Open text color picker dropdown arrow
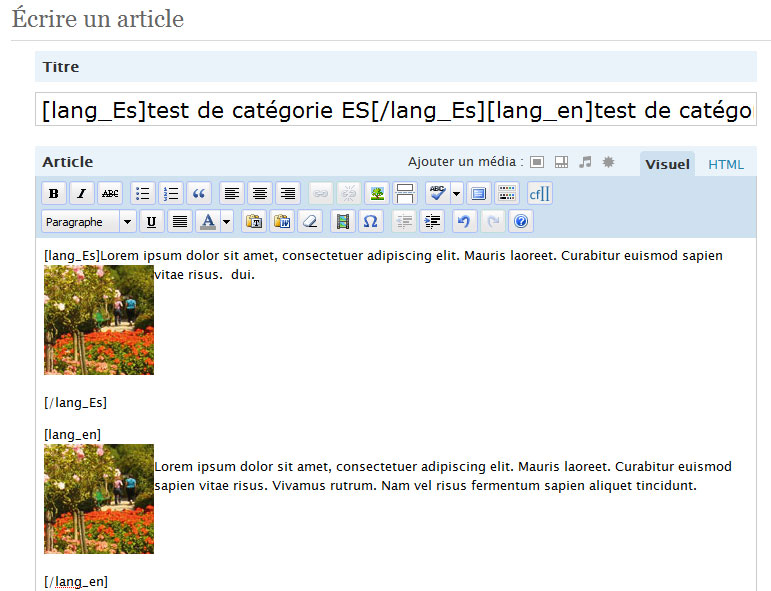The width and height of the screenshot is (771, 591). tap(226, 222)
